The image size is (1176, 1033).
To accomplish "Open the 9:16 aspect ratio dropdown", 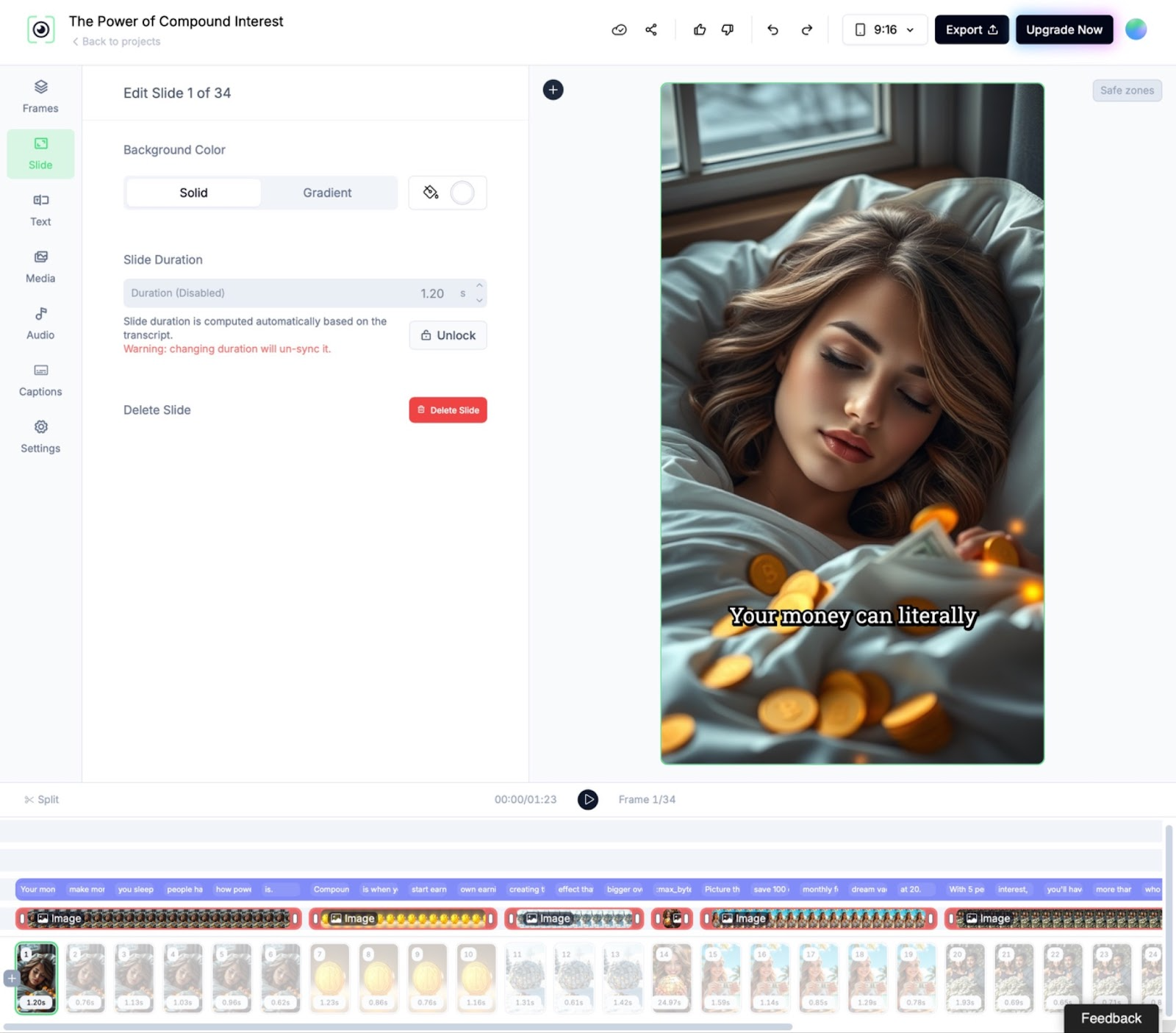I will pyautogui.click(x=885, y=29).
